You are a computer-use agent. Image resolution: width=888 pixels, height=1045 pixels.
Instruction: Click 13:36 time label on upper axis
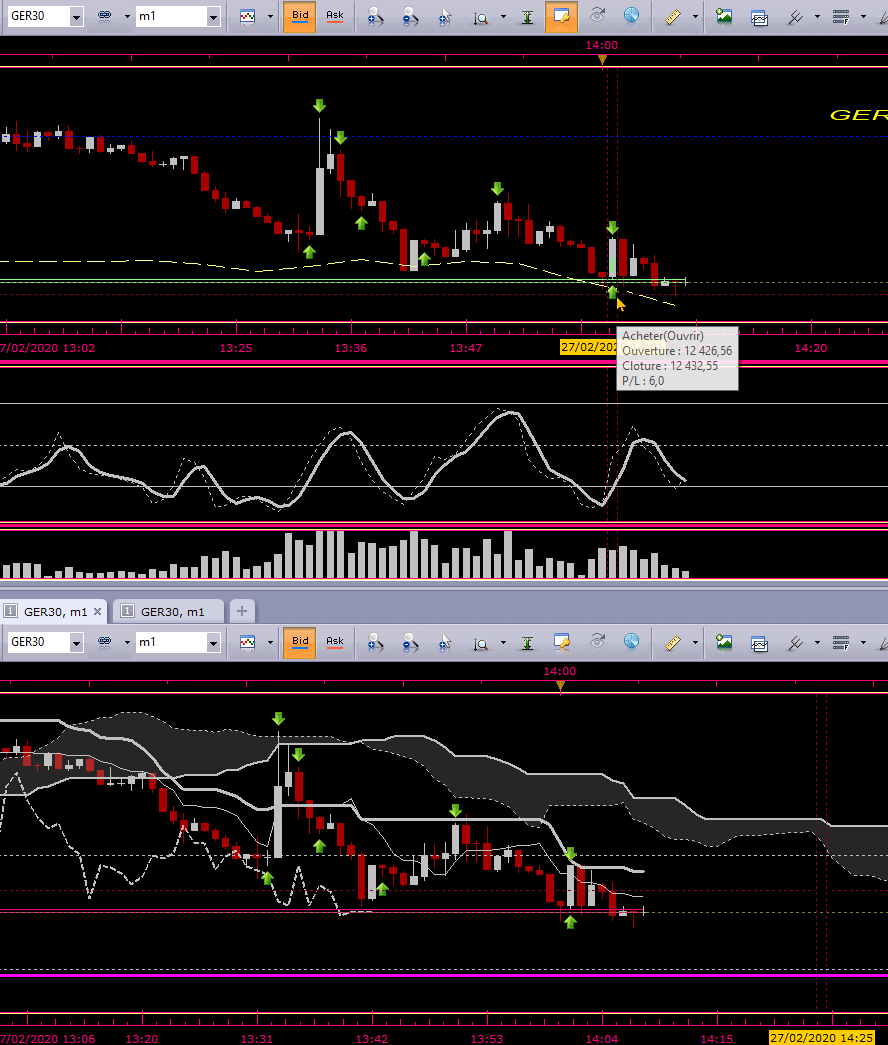[x=351, y=348]
